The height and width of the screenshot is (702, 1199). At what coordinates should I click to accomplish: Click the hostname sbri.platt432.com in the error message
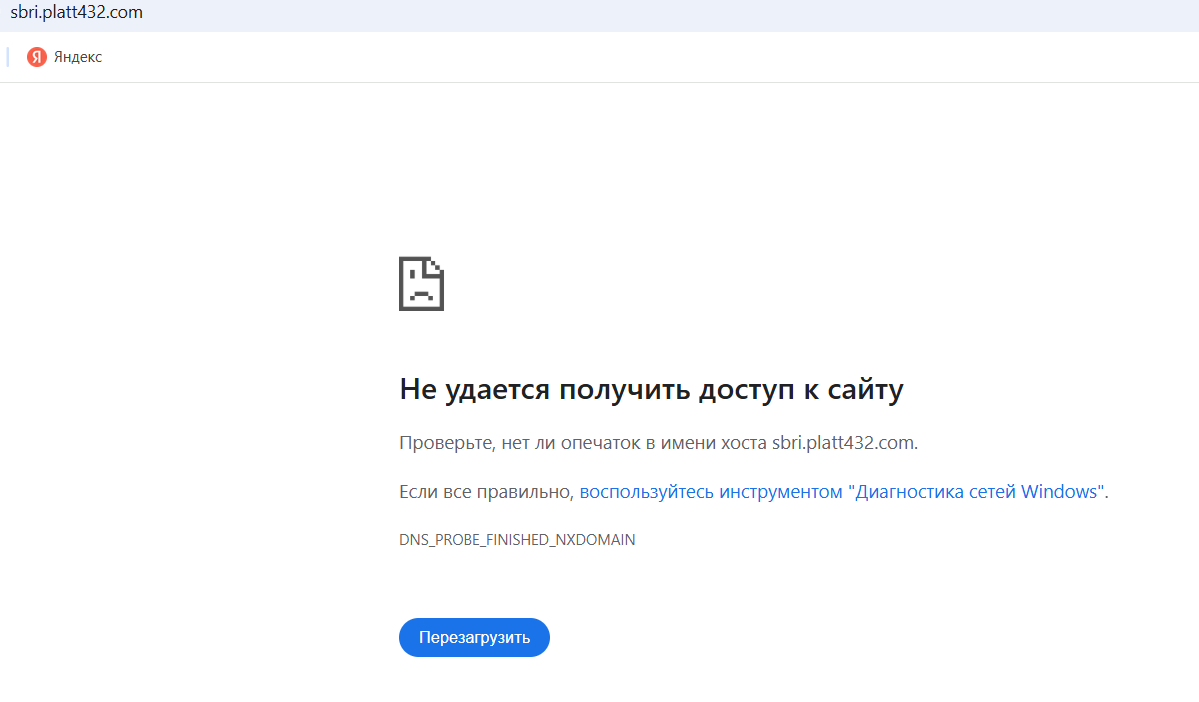point(843,443)
